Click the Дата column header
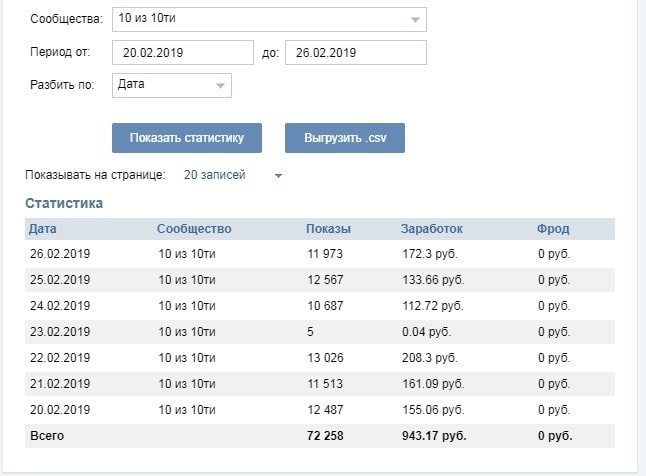 click(43, 229)
